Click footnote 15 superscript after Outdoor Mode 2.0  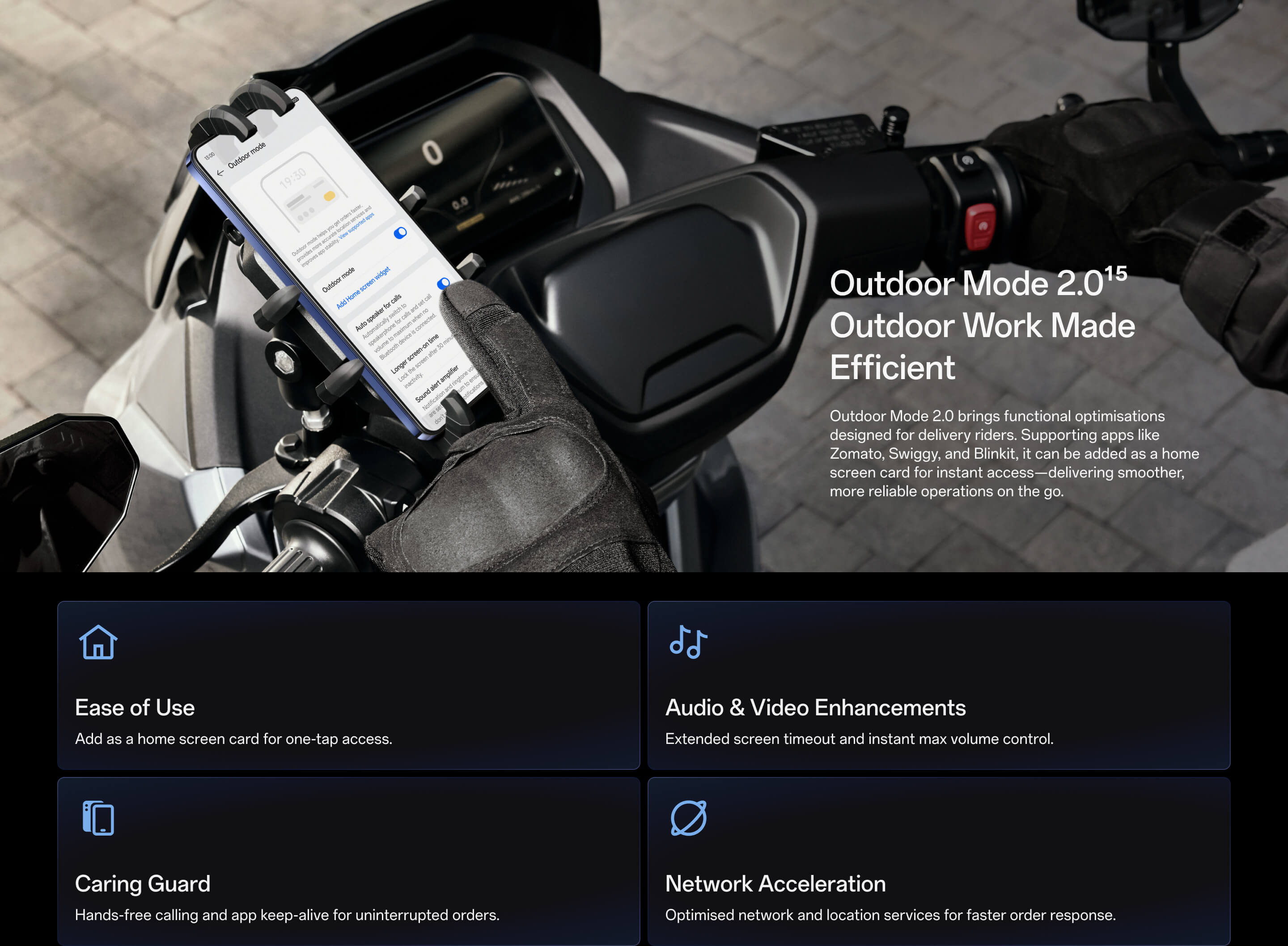(x=1116, y=274)
